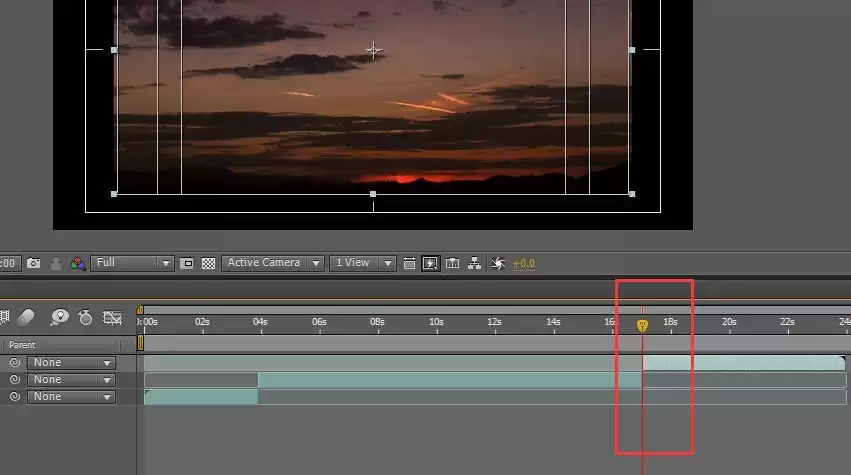Open the Show Channel RGB circles icon
The width and height of the screenshot is (851, 475).
point(78,263)
